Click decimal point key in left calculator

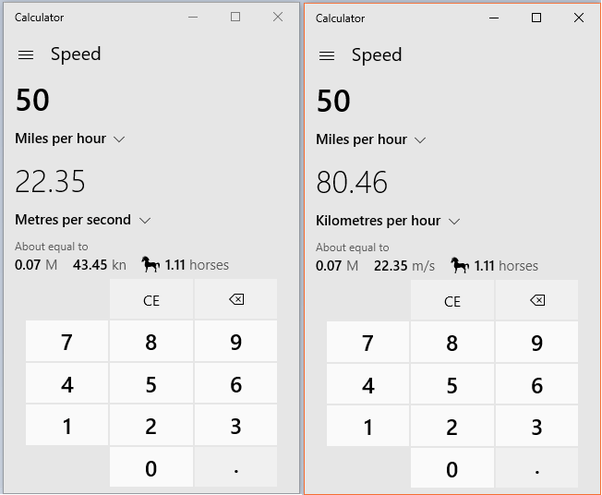coord(236,467)
